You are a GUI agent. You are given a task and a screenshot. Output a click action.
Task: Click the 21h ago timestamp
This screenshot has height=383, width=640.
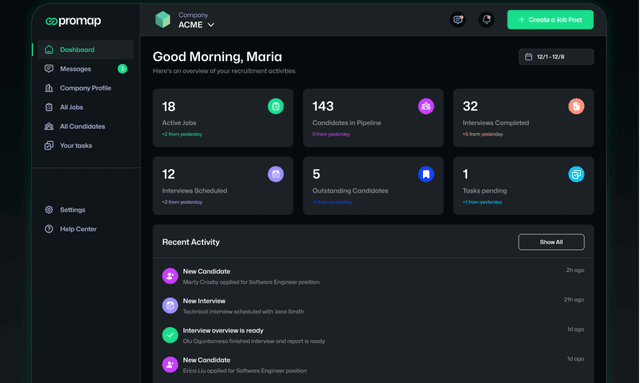click(573, 300)
